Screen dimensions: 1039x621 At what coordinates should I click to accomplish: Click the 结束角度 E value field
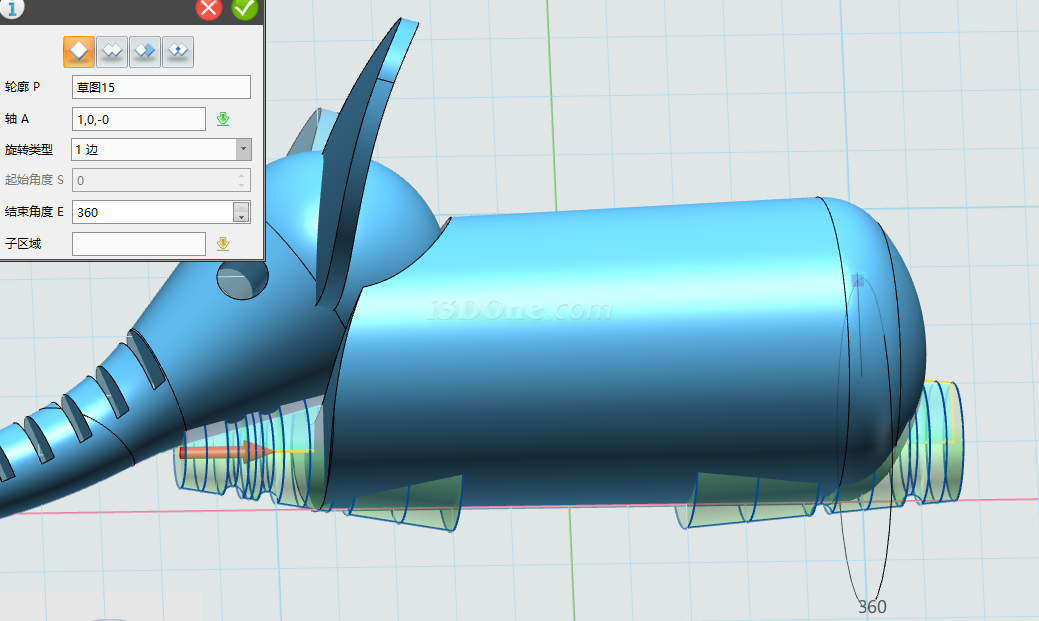tap(151, 212)
